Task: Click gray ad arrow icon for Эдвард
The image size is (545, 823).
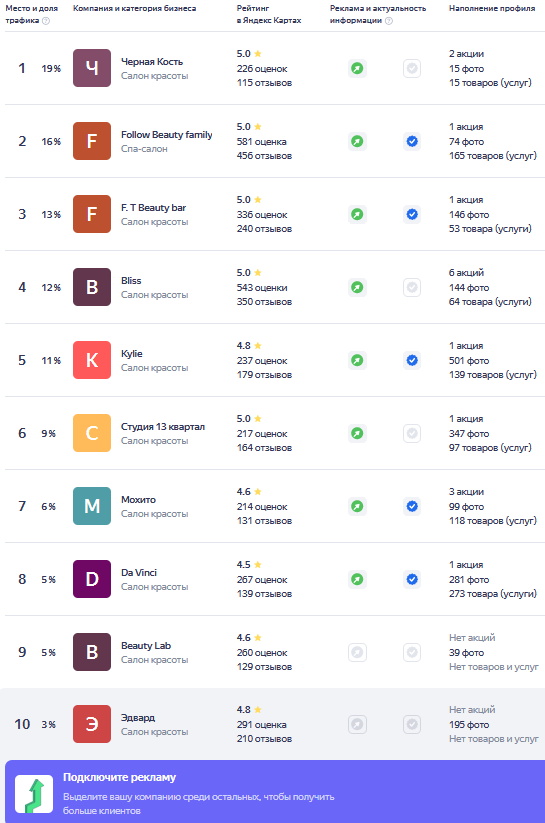Action: (357, 724)
